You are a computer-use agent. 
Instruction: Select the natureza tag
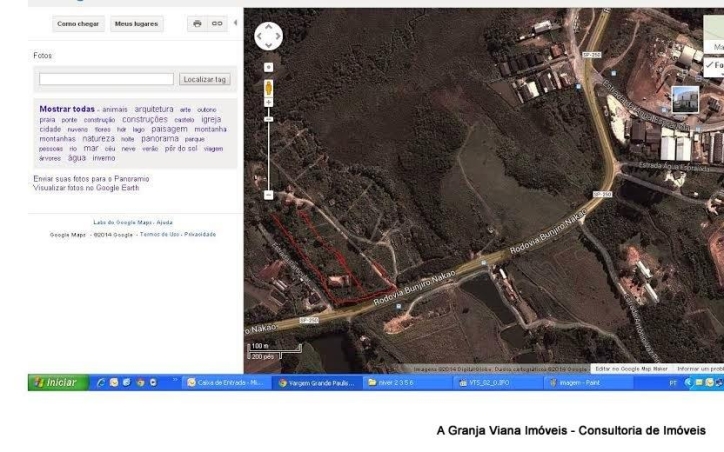pos(98,139)
